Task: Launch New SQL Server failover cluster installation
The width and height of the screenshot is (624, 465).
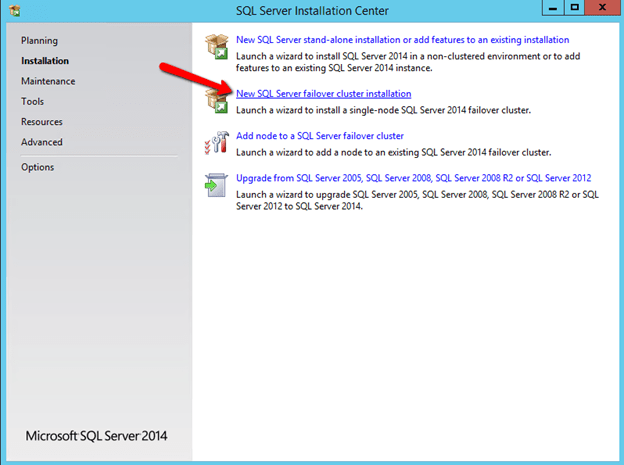Action: (323, 94)
